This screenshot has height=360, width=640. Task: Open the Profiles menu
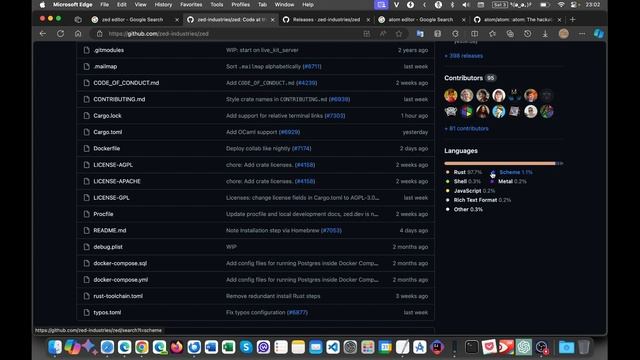click(x=240, y=4)
